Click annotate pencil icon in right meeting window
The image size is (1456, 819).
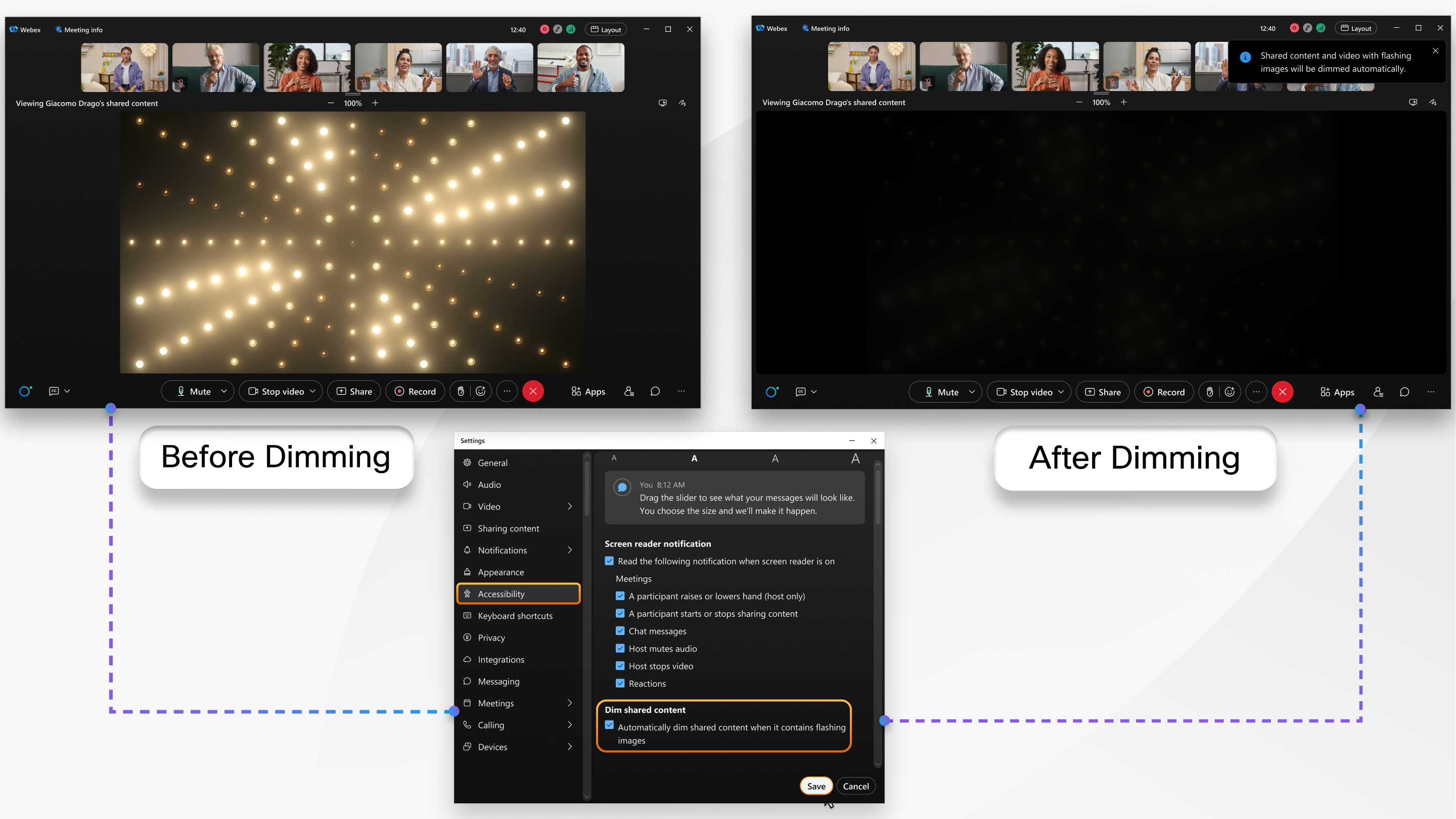pyautogui.click(x=1433, y=102)
